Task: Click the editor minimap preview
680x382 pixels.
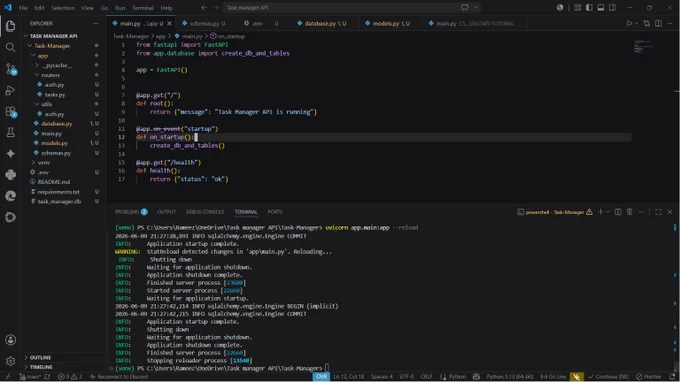Action: (x=644, y=46)
